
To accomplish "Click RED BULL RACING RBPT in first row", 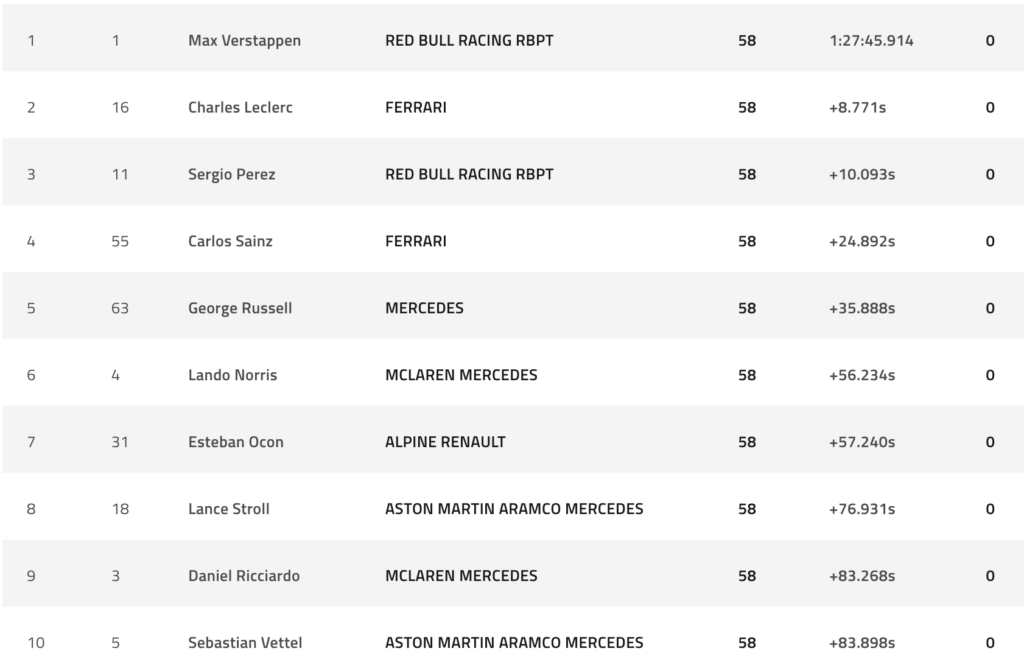I will pyautogui.click(x=469, y=40).
